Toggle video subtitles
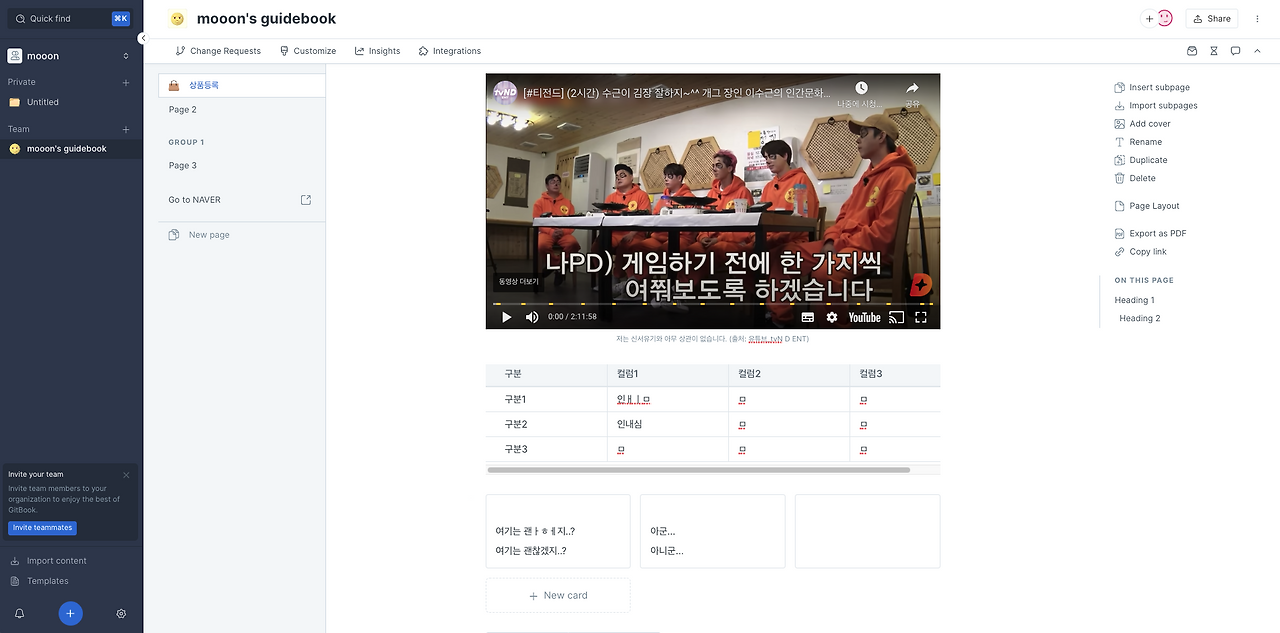The width and height of the screenshot is (1280, 633). (x=808, y=317)
